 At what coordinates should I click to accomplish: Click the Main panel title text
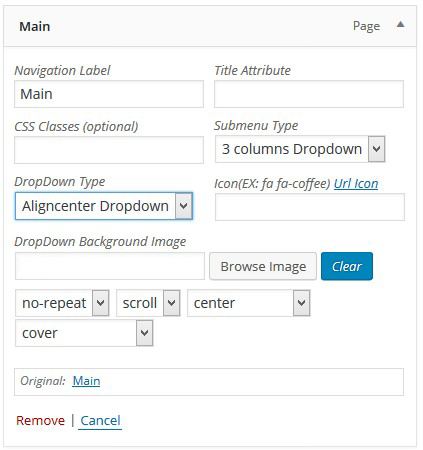(x=35, y=26)
